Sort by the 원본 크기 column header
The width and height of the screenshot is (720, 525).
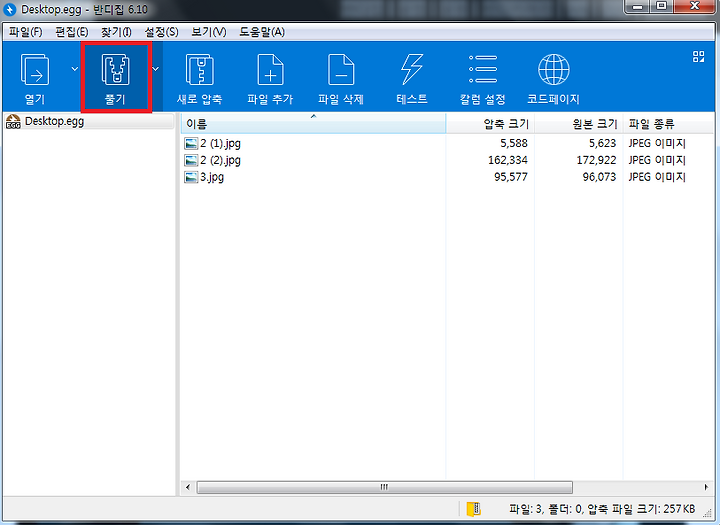(x=579, y=124)
